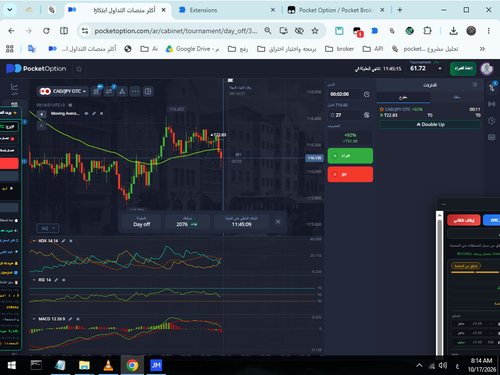500x375 pixels.
Task: Click the red stop button in bot panel
Action: 464,220
